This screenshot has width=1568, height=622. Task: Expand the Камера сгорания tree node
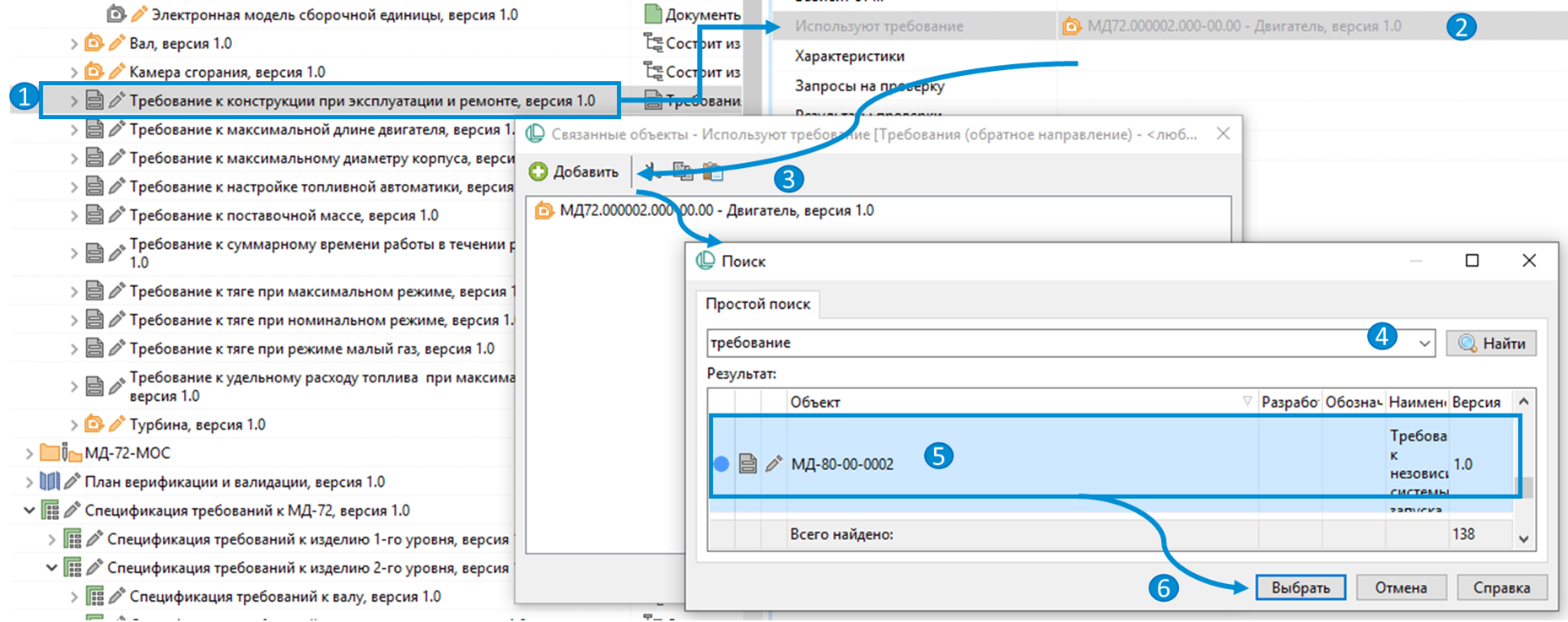pyautogui.click(x=73, y=73)
